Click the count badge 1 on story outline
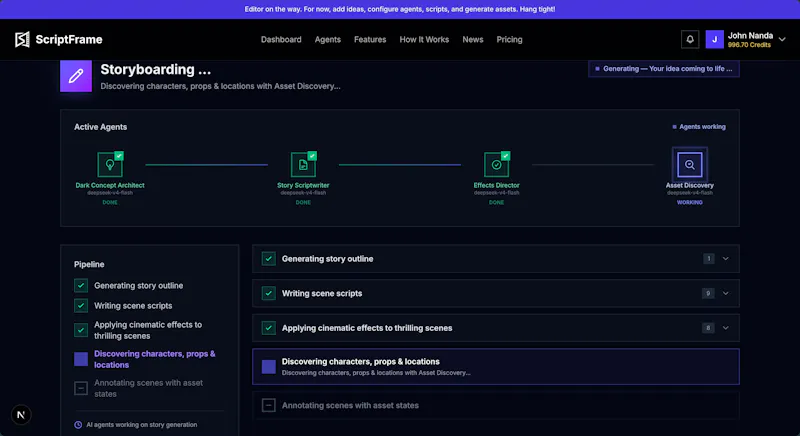 click(708, 259)
